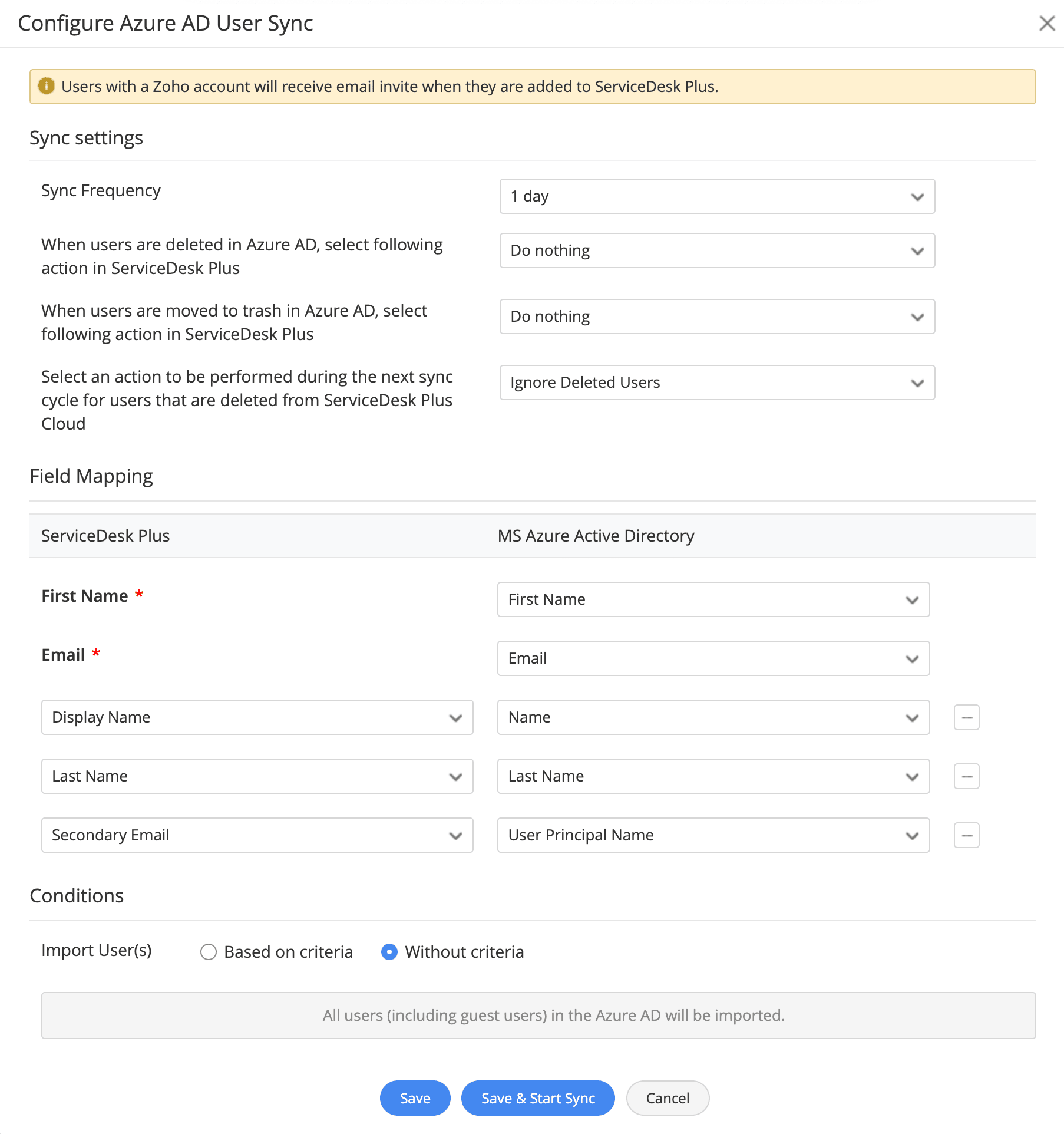Expand the Ignore Deleted Users dropdown
The height and width of the screenshot is (1134, 1064).
click(717, 383)
